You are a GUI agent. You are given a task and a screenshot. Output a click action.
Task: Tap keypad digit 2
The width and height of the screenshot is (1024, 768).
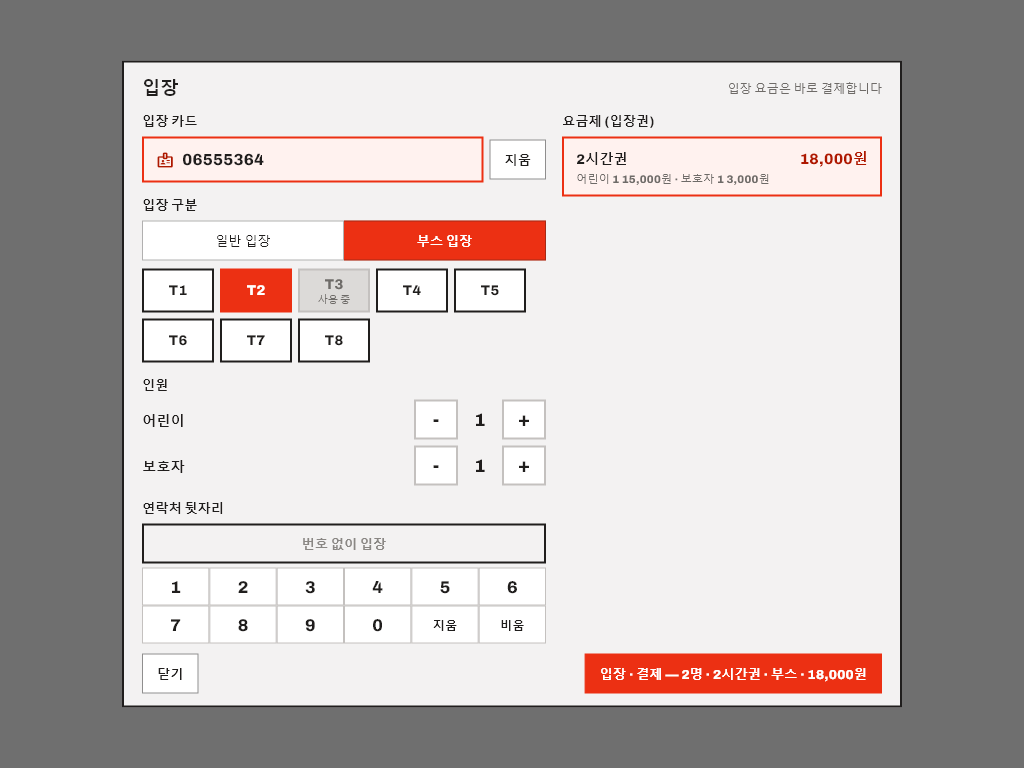pyautogui.click(x=243, y=587)
